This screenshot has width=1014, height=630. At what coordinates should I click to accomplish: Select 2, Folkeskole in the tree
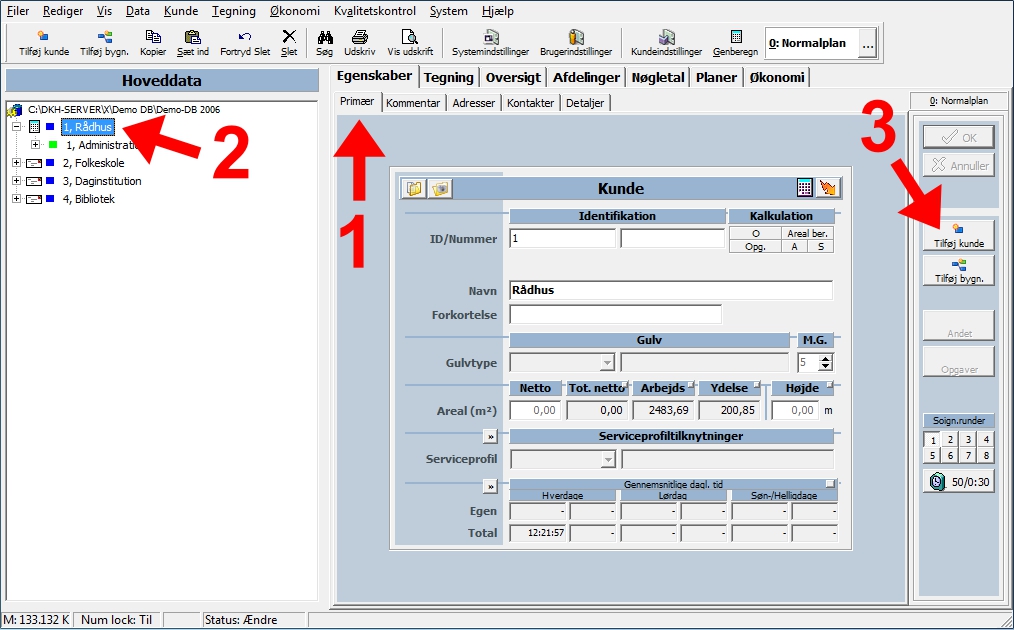click(93, 163)
